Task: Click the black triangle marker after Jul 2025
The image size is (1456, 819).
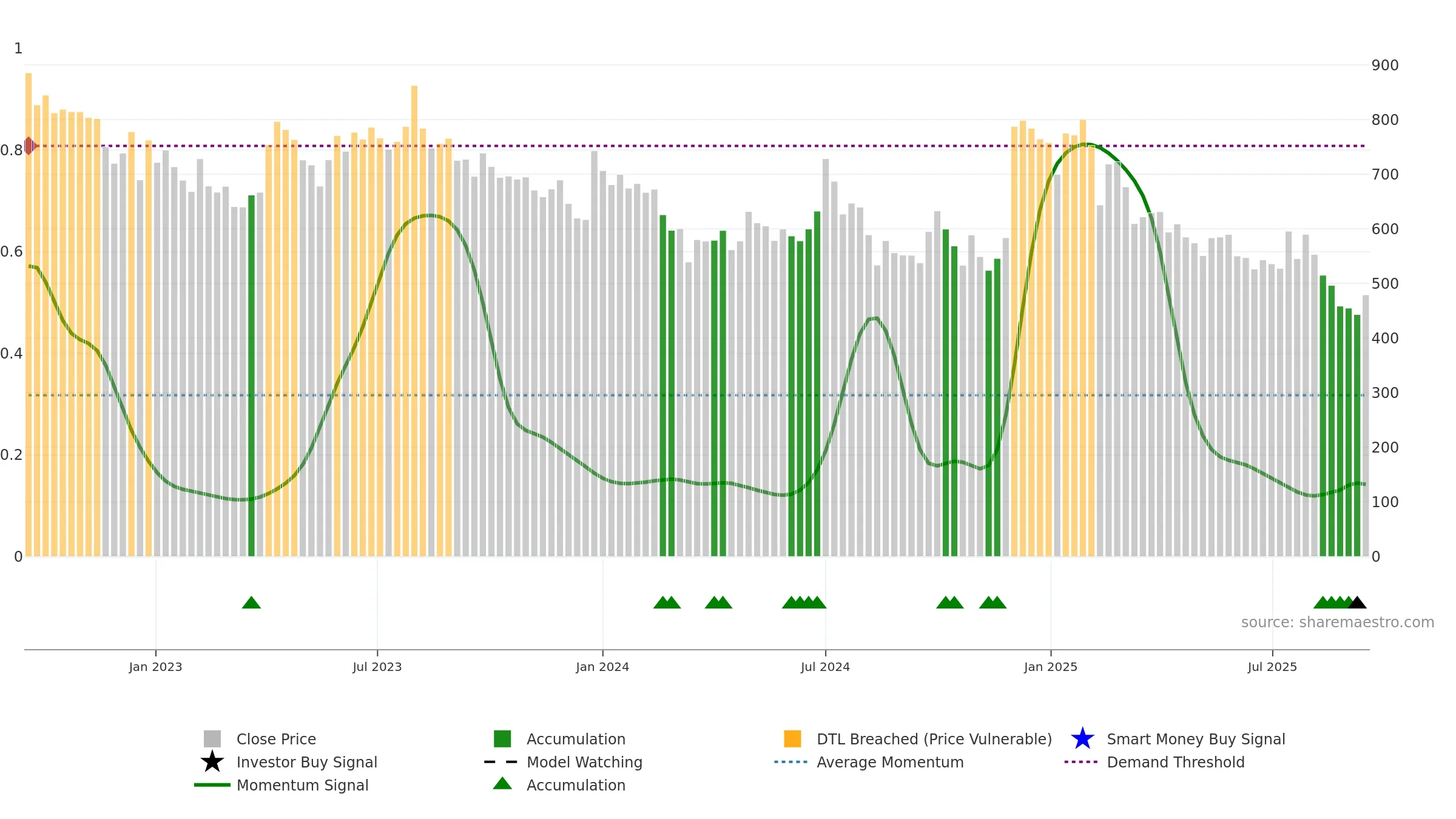Action: tap(1357, 602)
